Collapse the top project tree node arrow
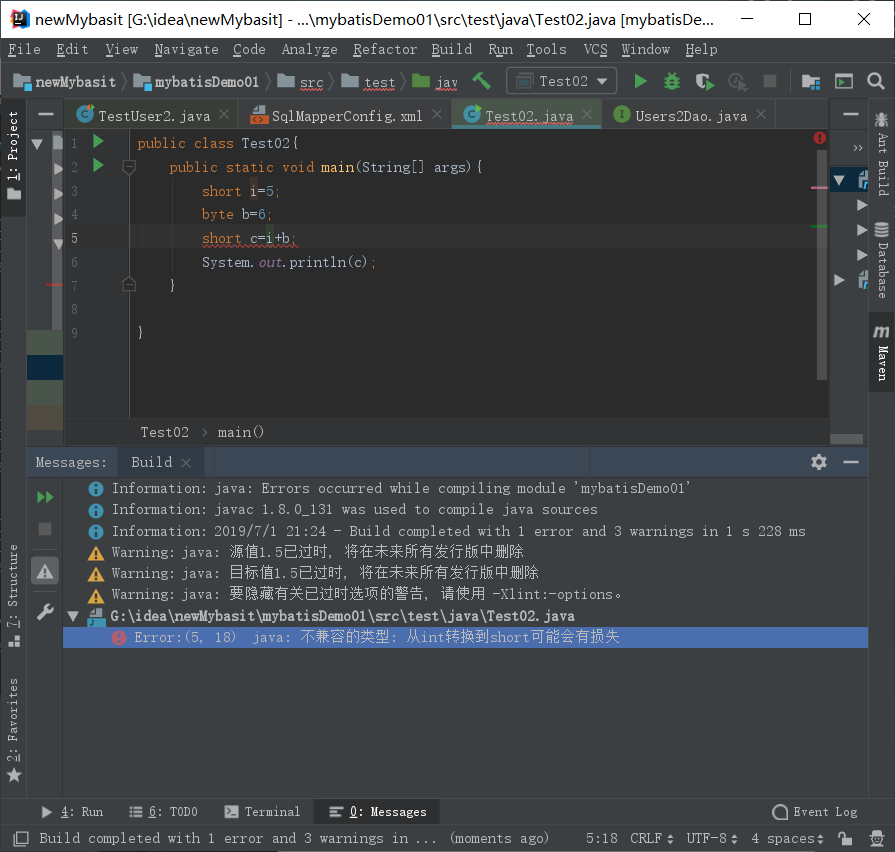The height and width of the screenshot is (852, 895). click(37, 144)
